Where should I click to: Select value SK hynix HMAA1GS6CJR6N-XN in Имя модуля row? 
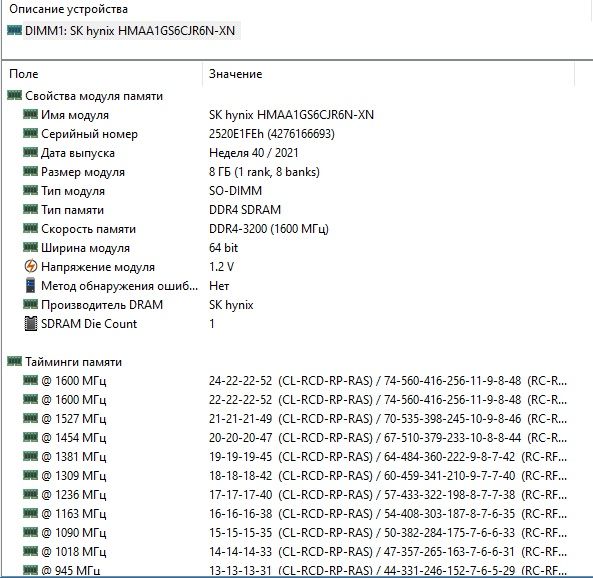(x=291, y=115)
